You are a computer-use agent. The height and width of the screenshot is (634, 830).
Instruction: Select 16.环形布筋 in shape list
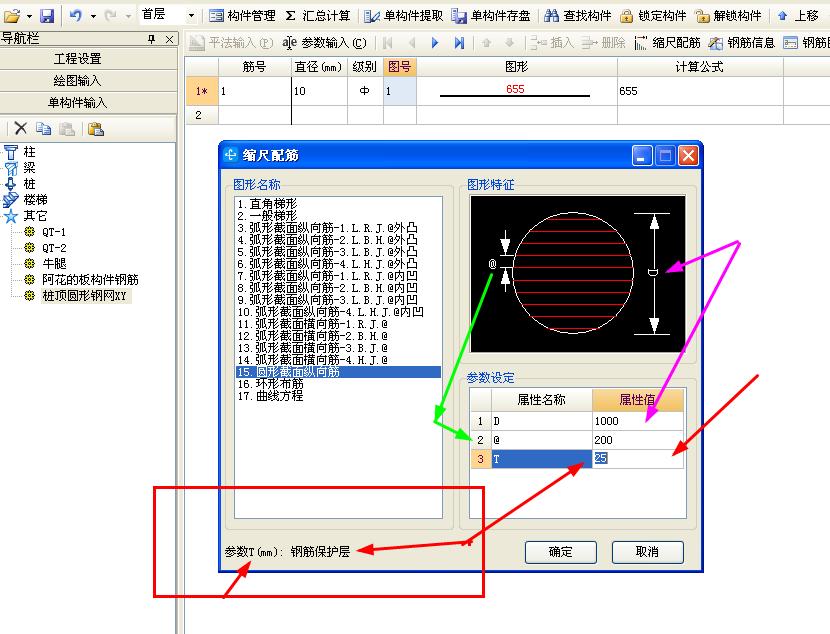pyautogui.click(x=270, y=384)
